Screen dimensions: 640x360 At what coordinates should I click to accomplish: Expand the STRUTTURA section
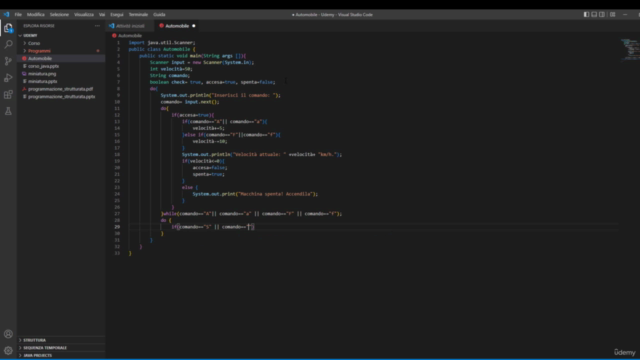(61, 340)
